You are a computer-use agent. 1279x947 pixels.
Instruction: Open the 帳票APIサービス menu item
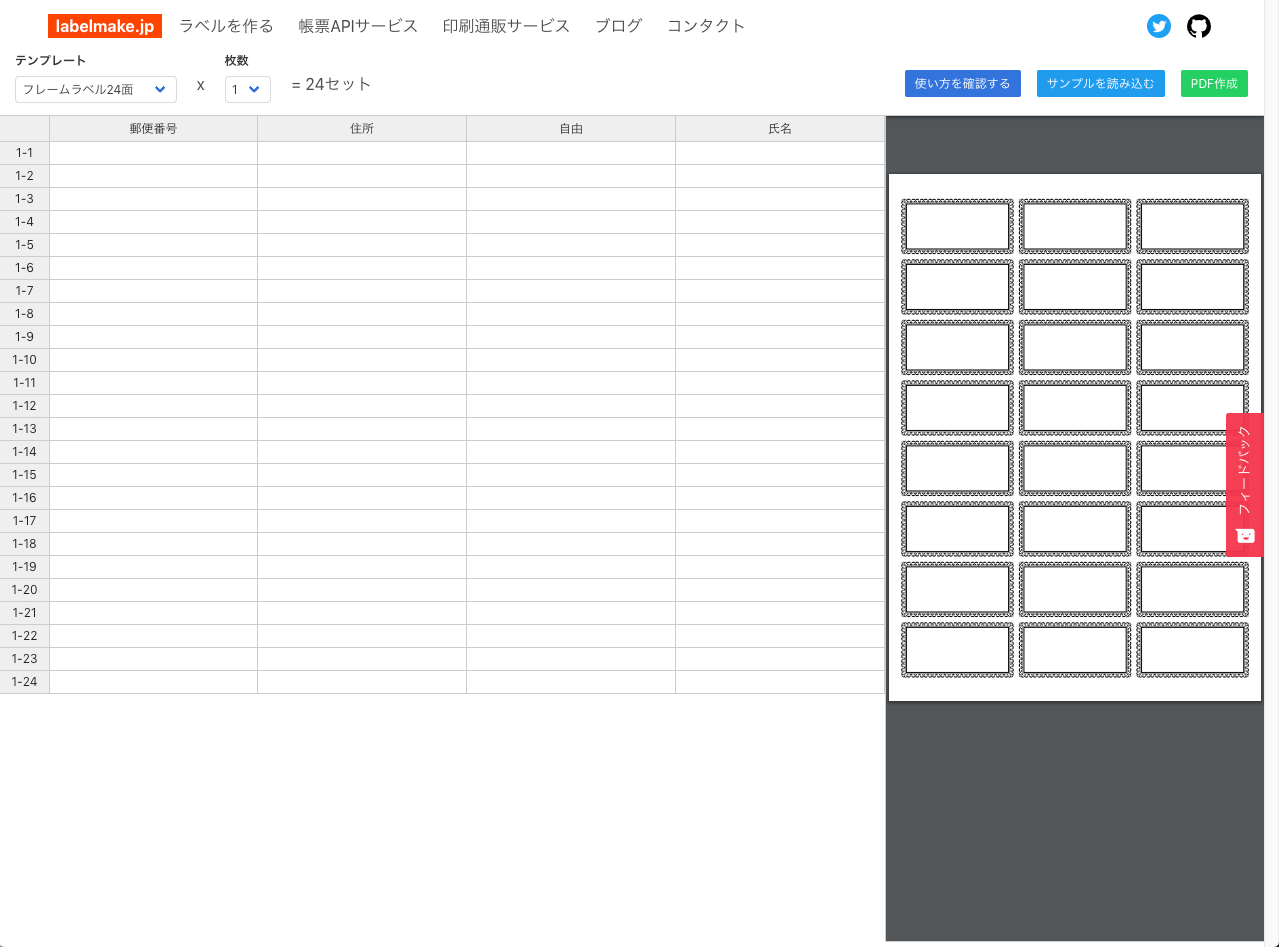[357, 26]
